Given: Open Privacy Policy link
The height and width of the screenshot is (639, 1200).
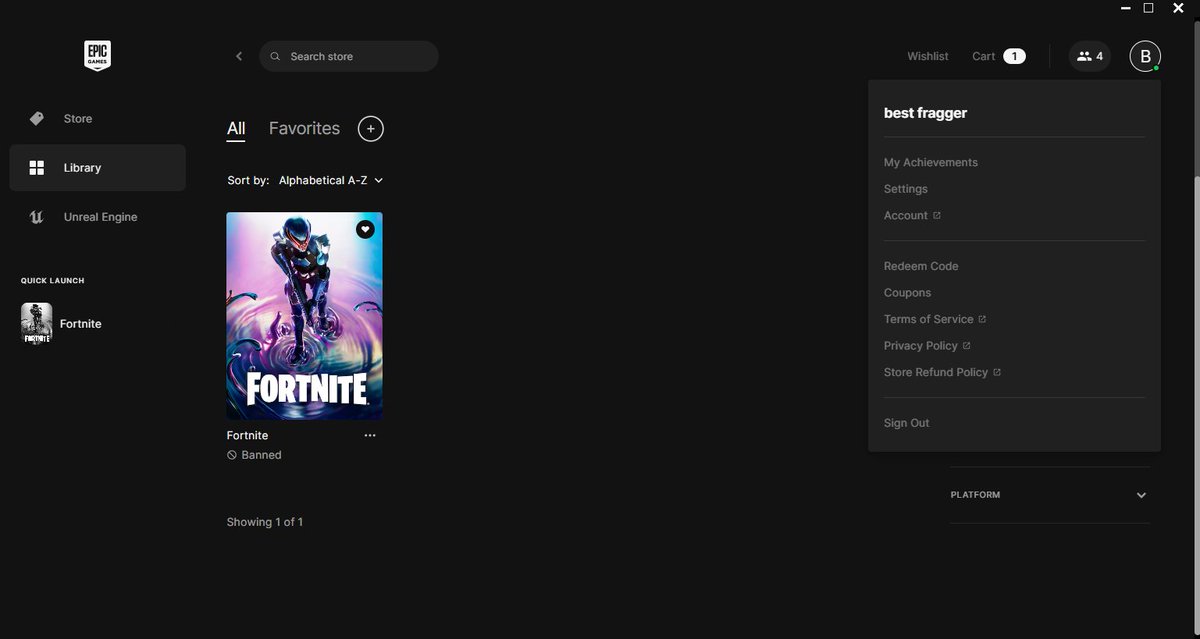Looking at the screenshot, I should (921, 346).
